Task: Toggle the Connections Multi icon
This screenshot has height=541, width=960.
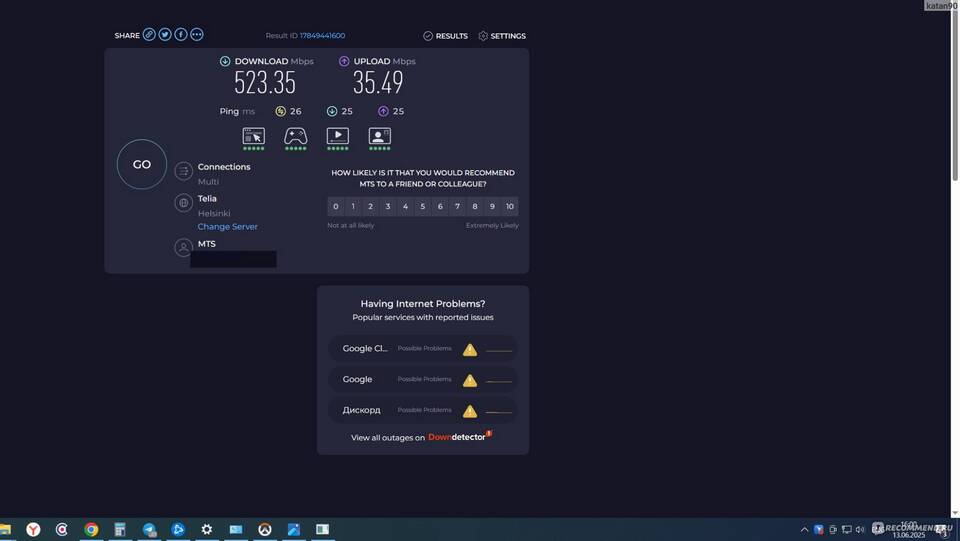Action: click(x=184, y=171)
